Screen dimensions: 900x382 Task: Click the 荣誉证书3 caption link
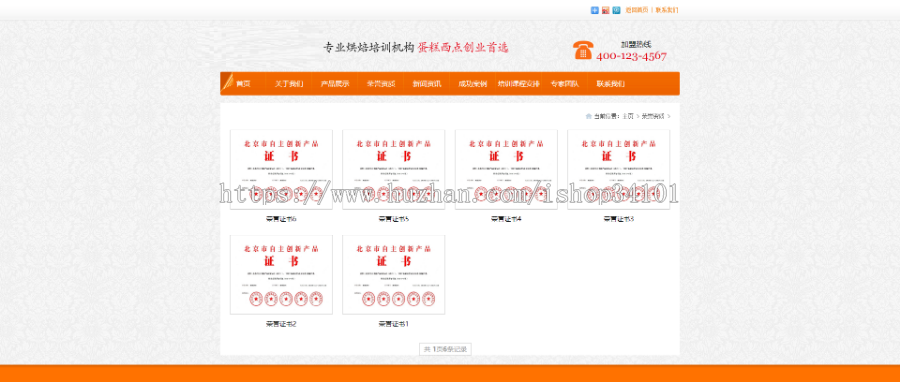coord(619,219)
